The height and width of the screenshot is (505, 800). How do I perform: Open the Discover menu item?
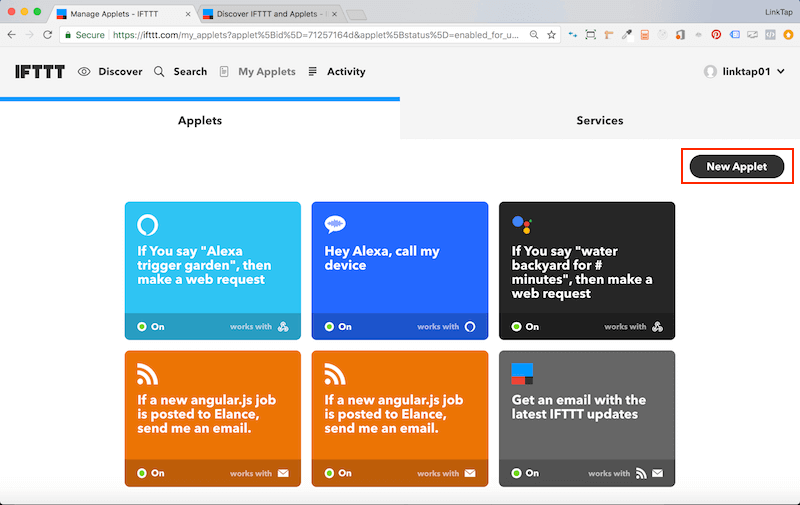pyautogui.click(x=120, y=71)
